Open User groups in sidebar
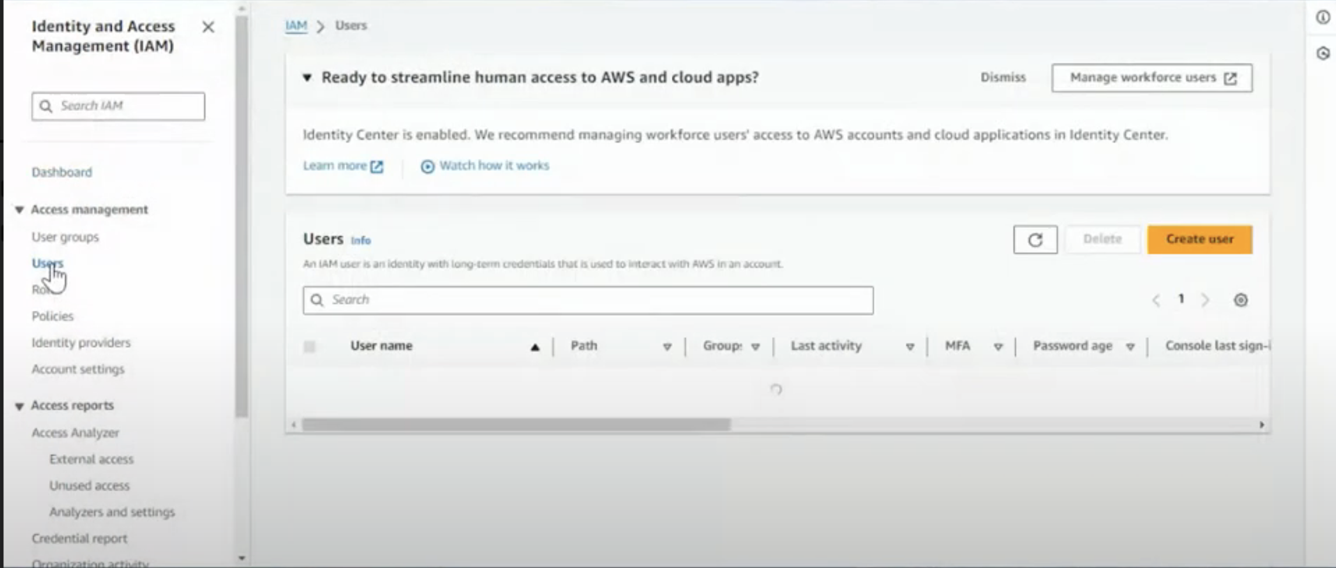The image size is (1336, 568). pyautogui.click(x=65, y=237)
